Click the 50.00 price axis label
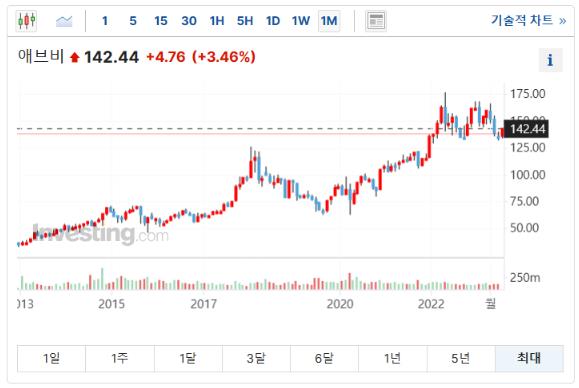 (x=524, y=228)
